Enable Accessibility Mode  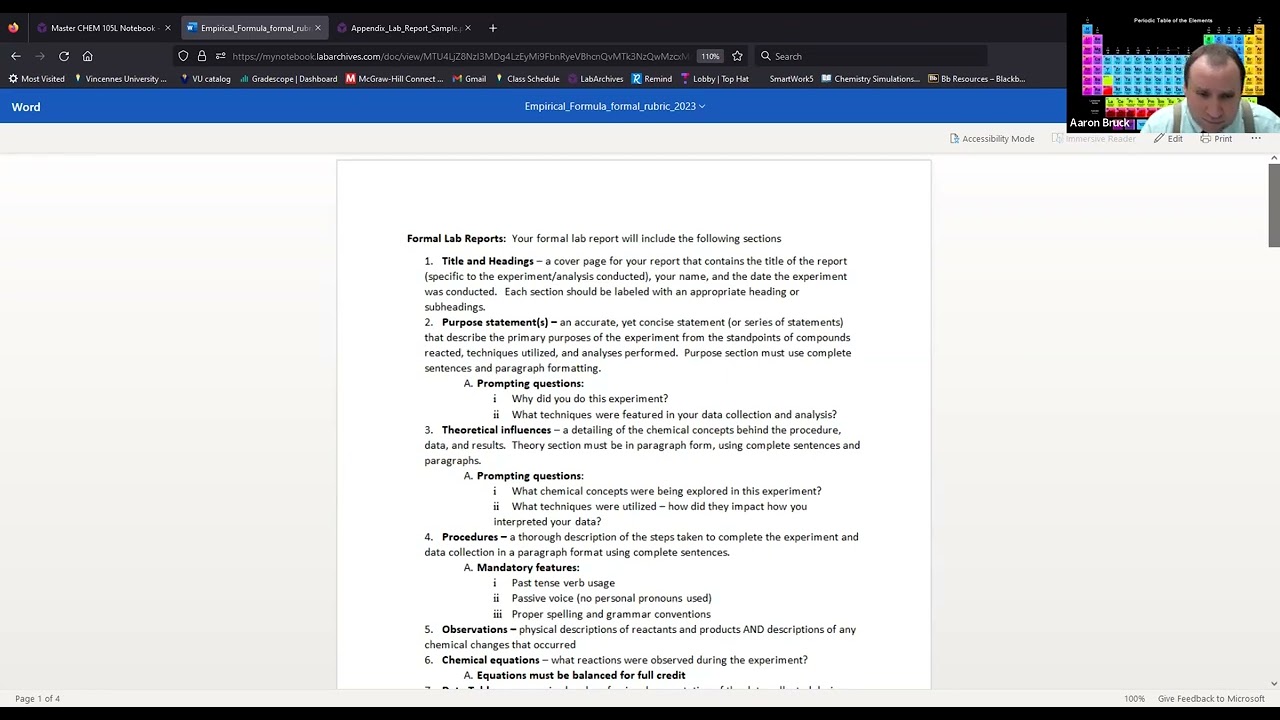pos(992,139)
